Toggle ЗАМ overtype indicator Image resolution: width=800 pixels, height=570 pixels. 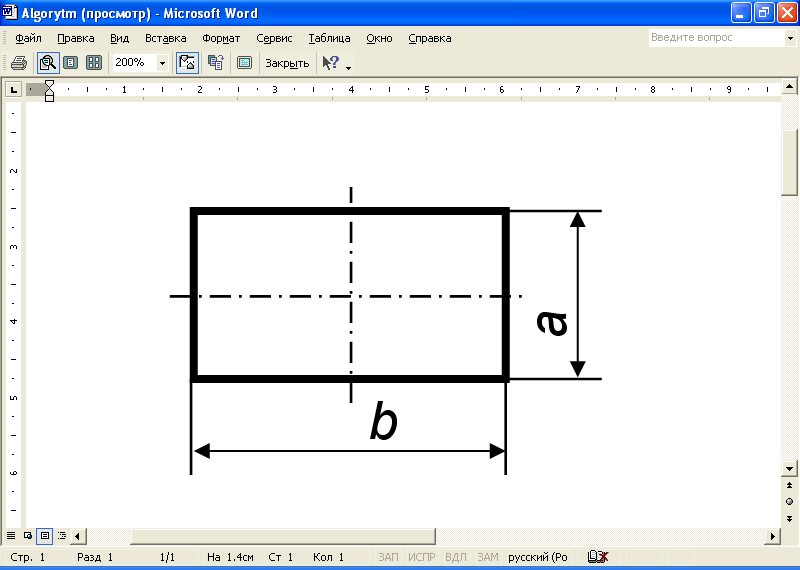pos(487,557)
